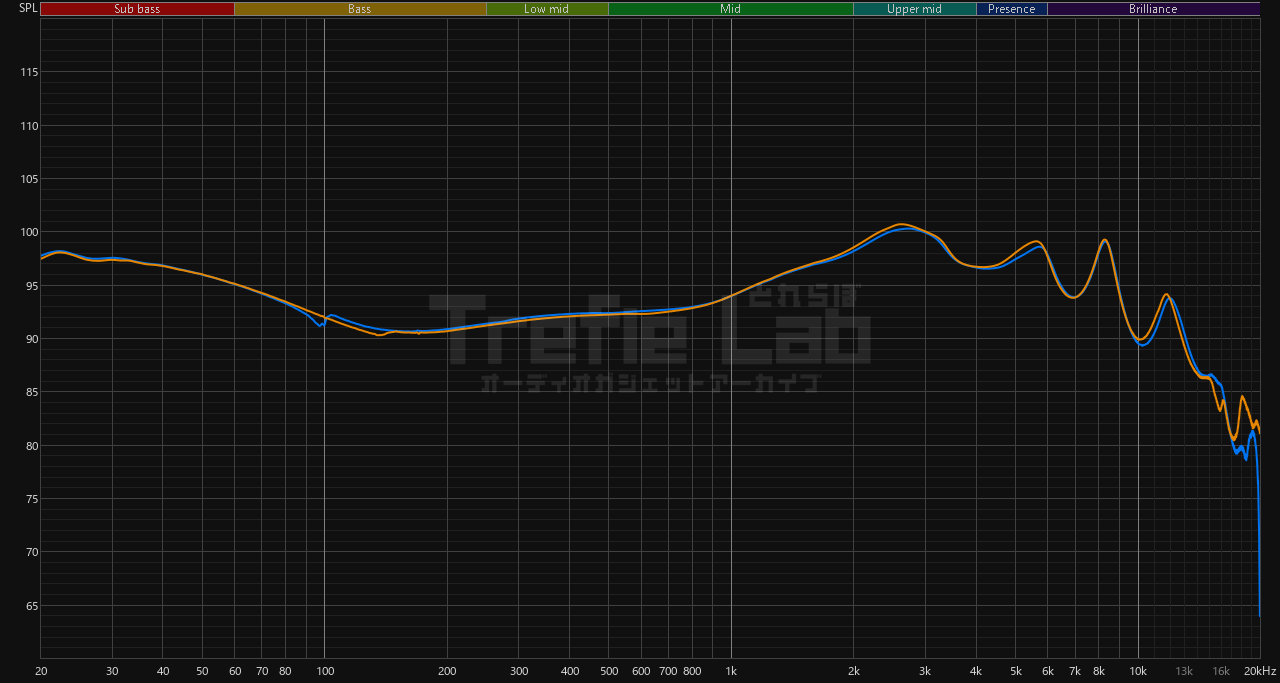
Task: Select the 100 Hz axis tick label
Action: click(324, 671)
